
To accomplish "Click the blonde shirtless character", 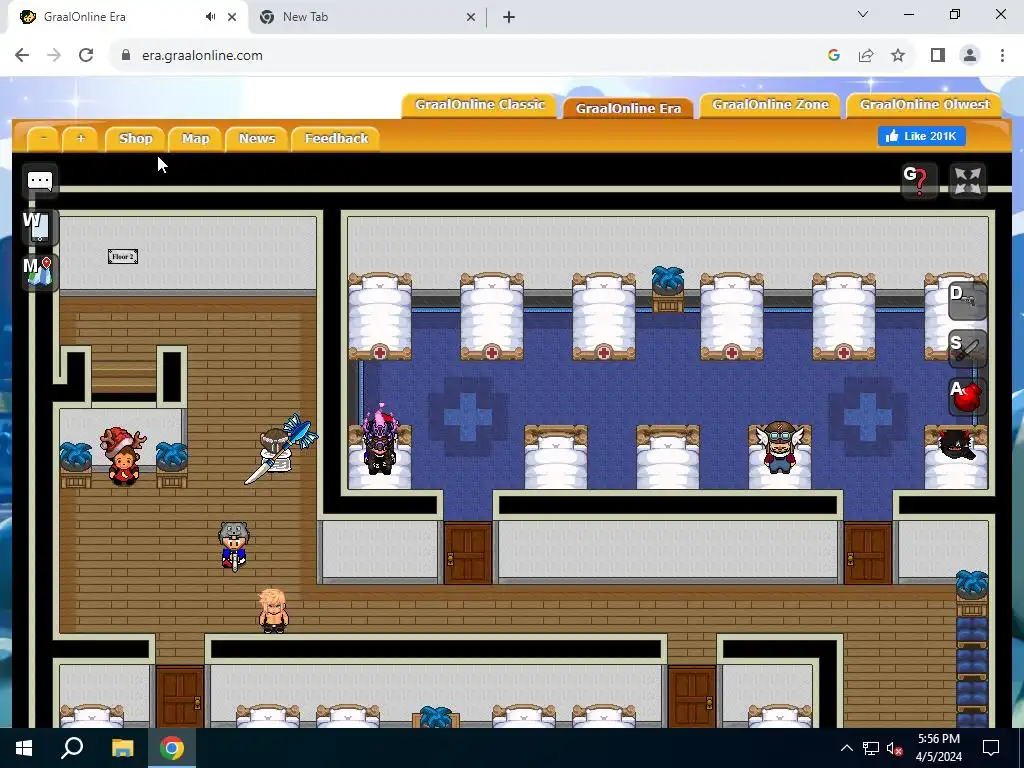I will (x=273, y=610).
